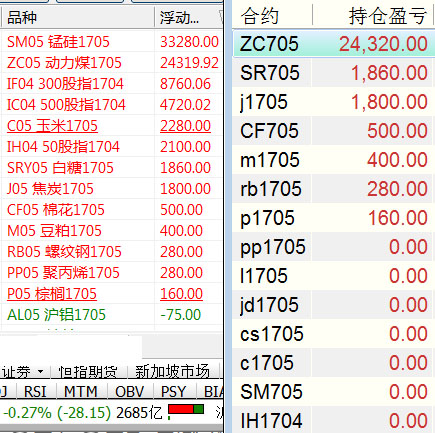This screenshot has width=435, height=433.
Task: Click the 合约 column header
Action: (x=272, y=16)
